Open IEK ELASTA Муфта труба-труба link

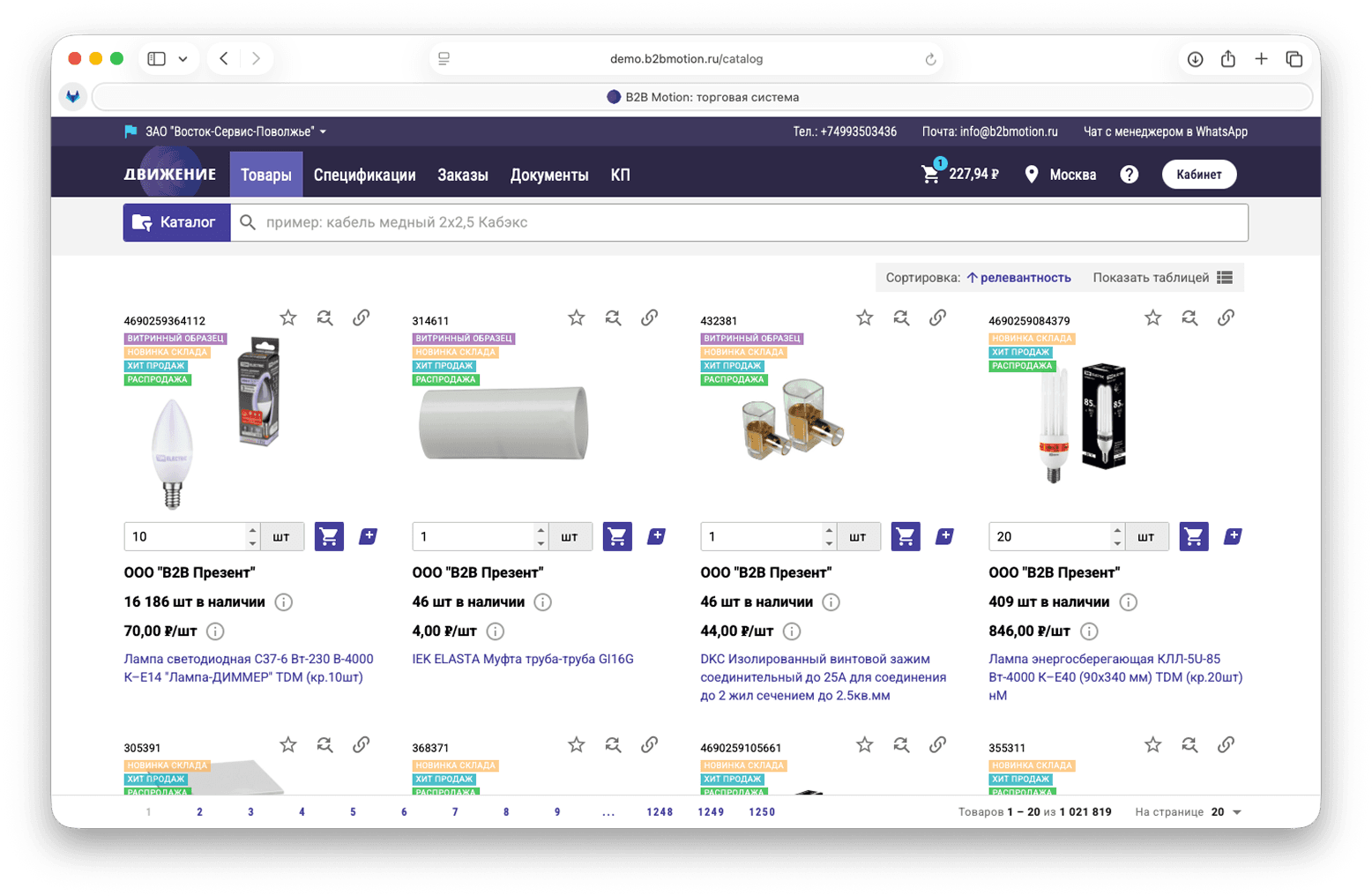tap(523, 659)
